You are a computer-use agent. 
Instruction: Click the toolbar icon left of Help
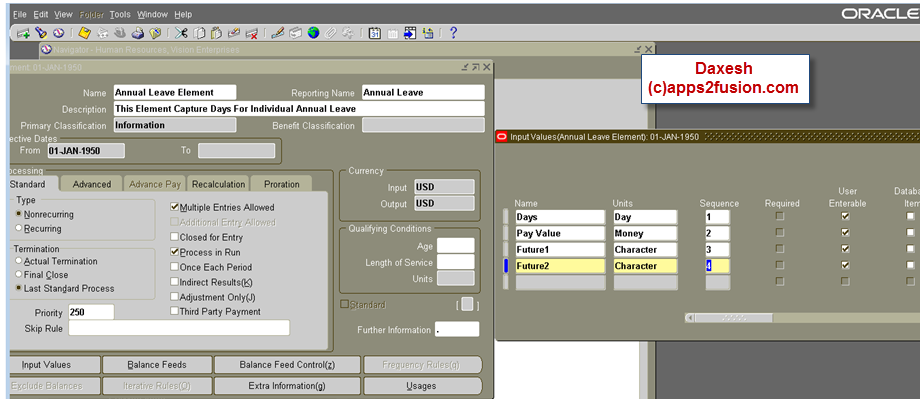point(428,33)
